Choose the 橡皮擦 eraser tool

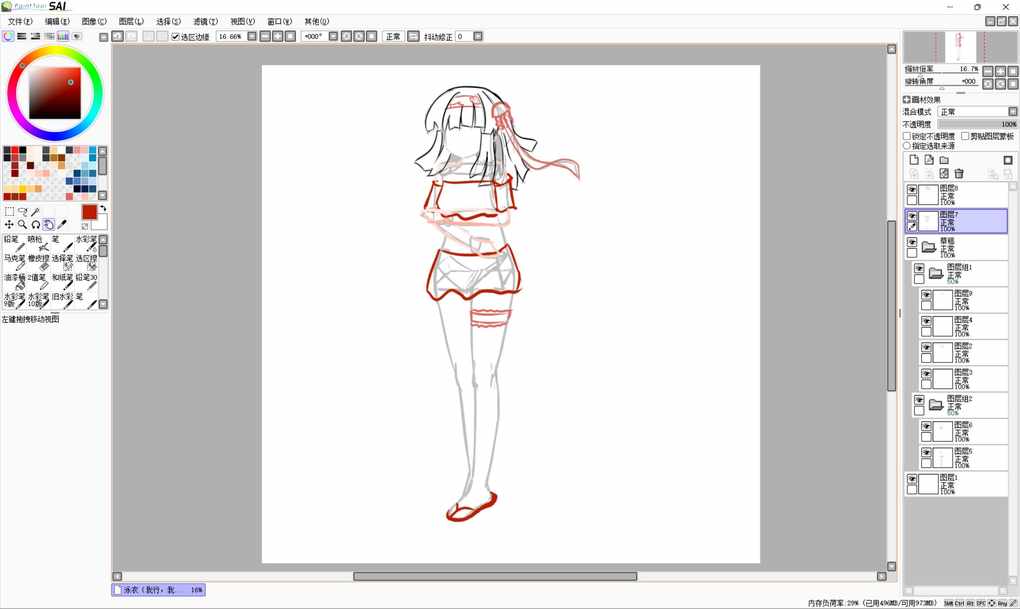tap(39, 262)
